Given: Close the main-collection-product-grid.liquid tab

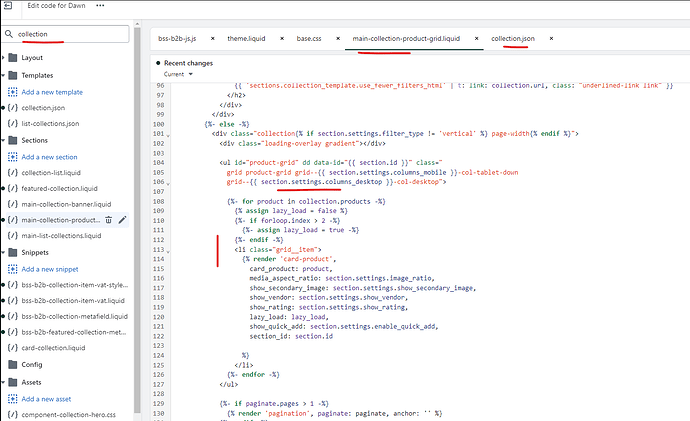Looking at the screenshot, I should (474, 38).
